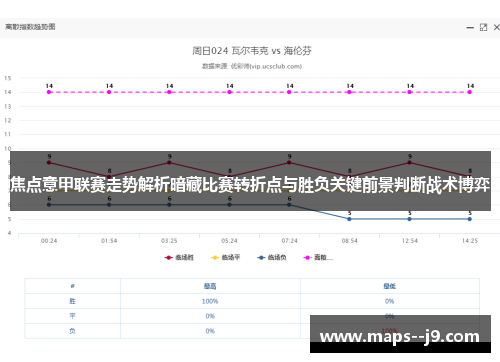Click the 03:25 x-axis label

coord(169,241)
